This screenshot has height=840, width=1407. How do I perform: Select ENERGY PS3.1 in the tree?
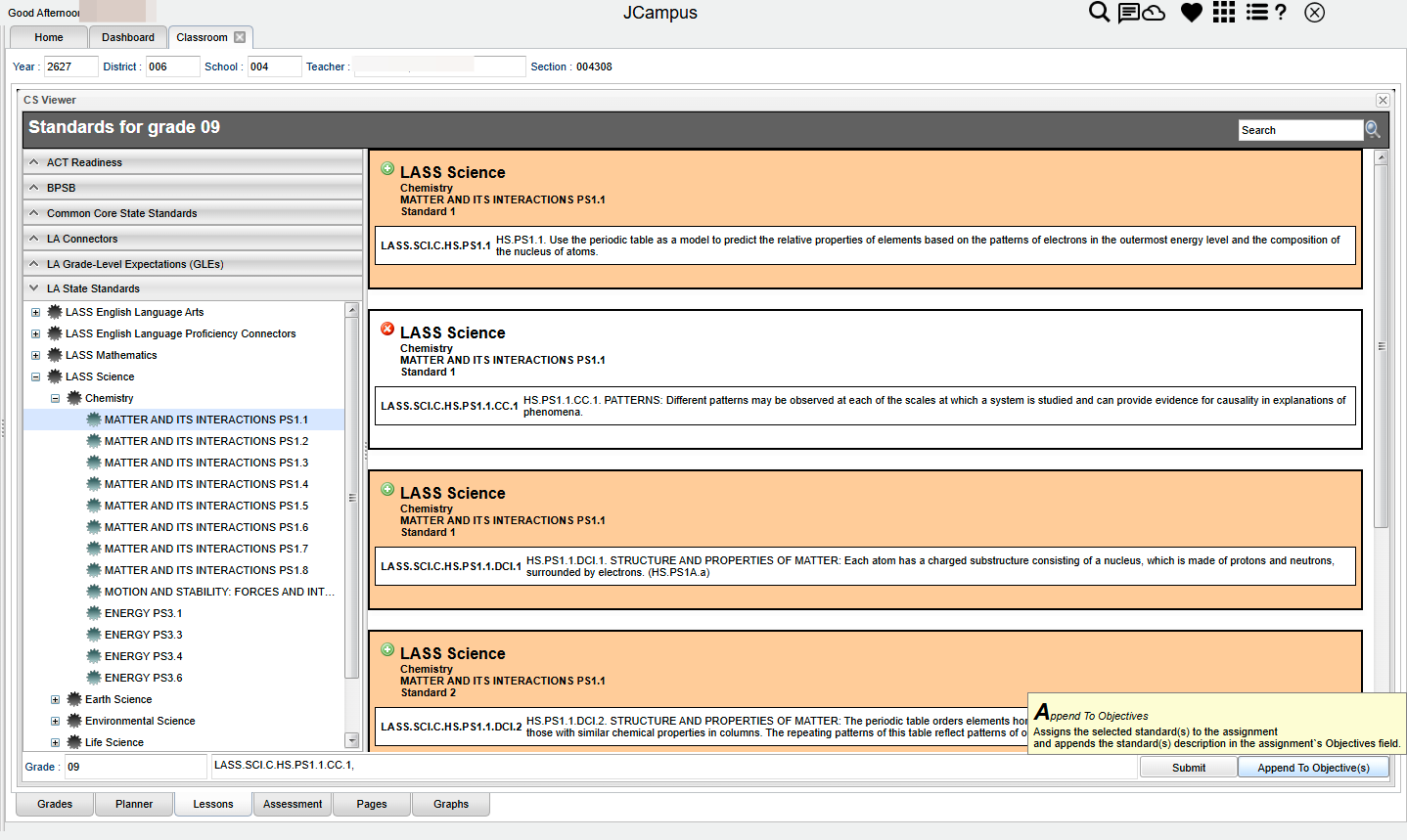(x=144, y=613)
